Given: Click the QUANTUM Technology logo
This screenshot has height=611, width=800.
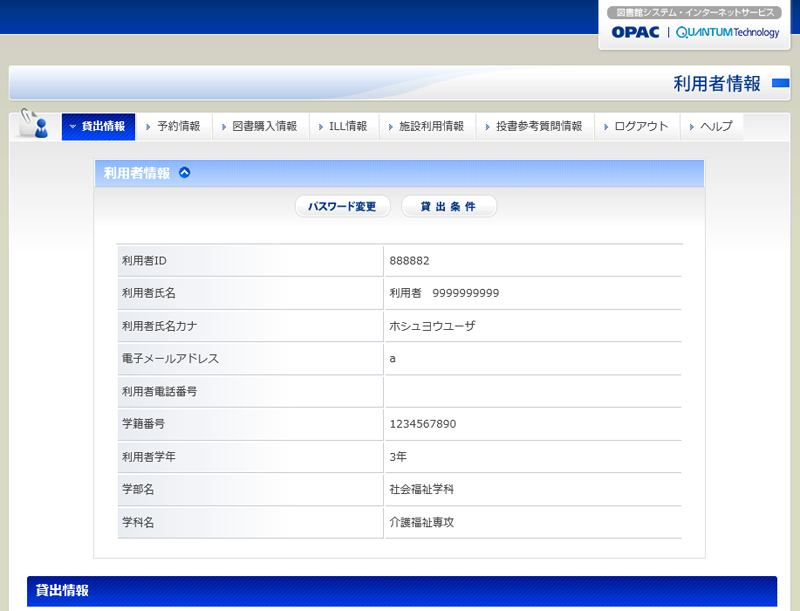Looking at the screenshot, I should click(x=728, y=33).
